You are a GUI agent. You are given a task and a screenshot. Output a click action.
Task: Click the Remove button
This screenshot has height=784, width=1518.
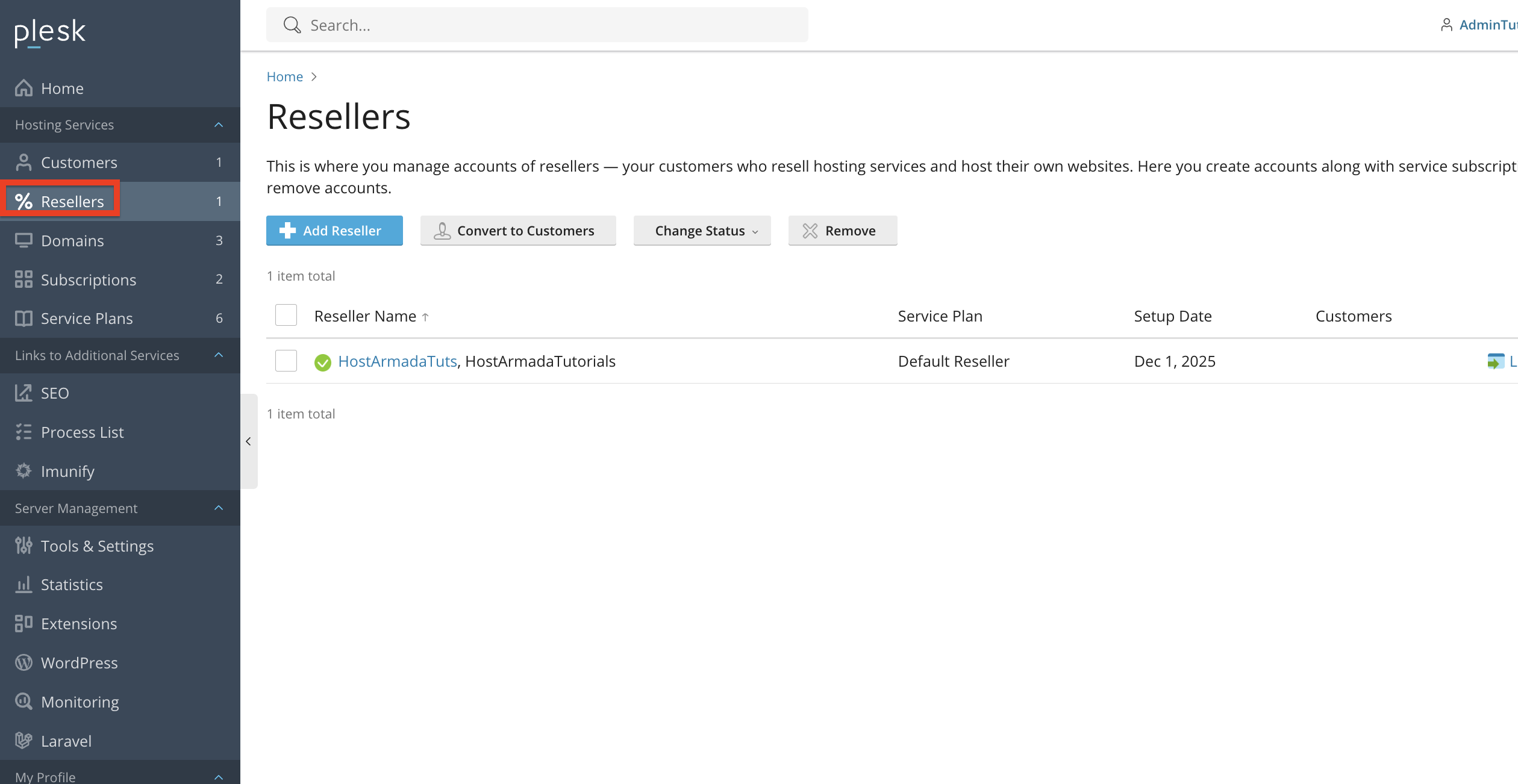point(843,231)
